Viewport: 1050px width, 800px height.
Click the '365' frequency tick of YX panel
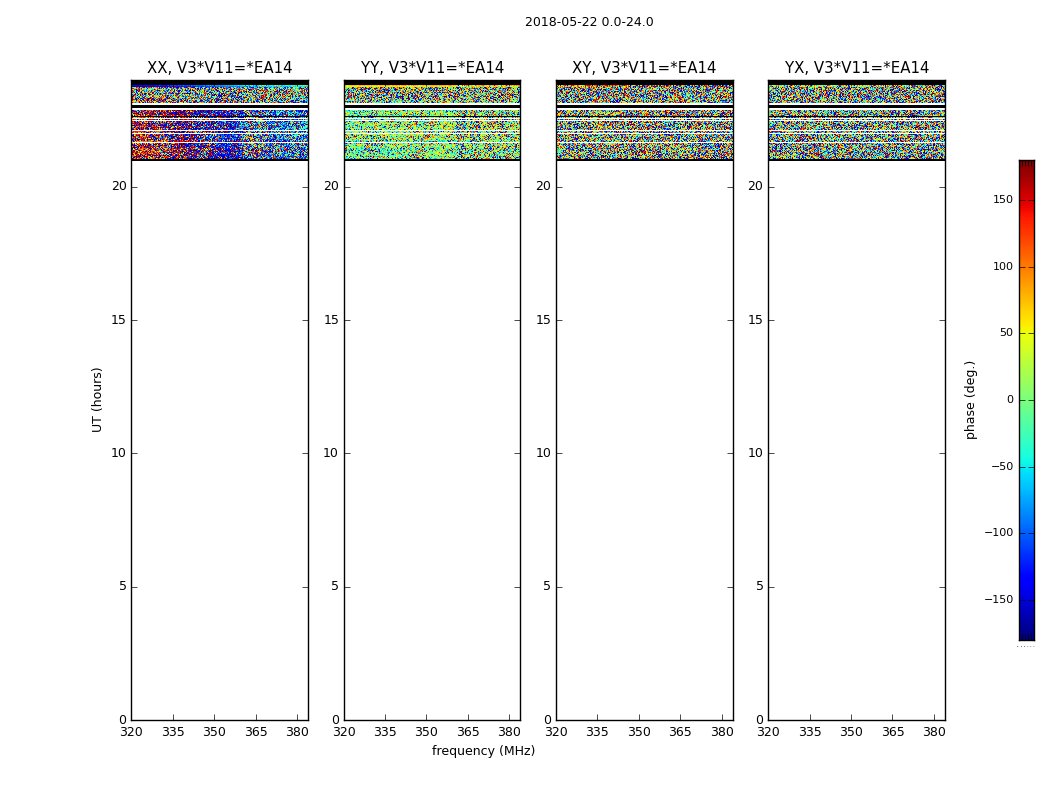[893, 732]
